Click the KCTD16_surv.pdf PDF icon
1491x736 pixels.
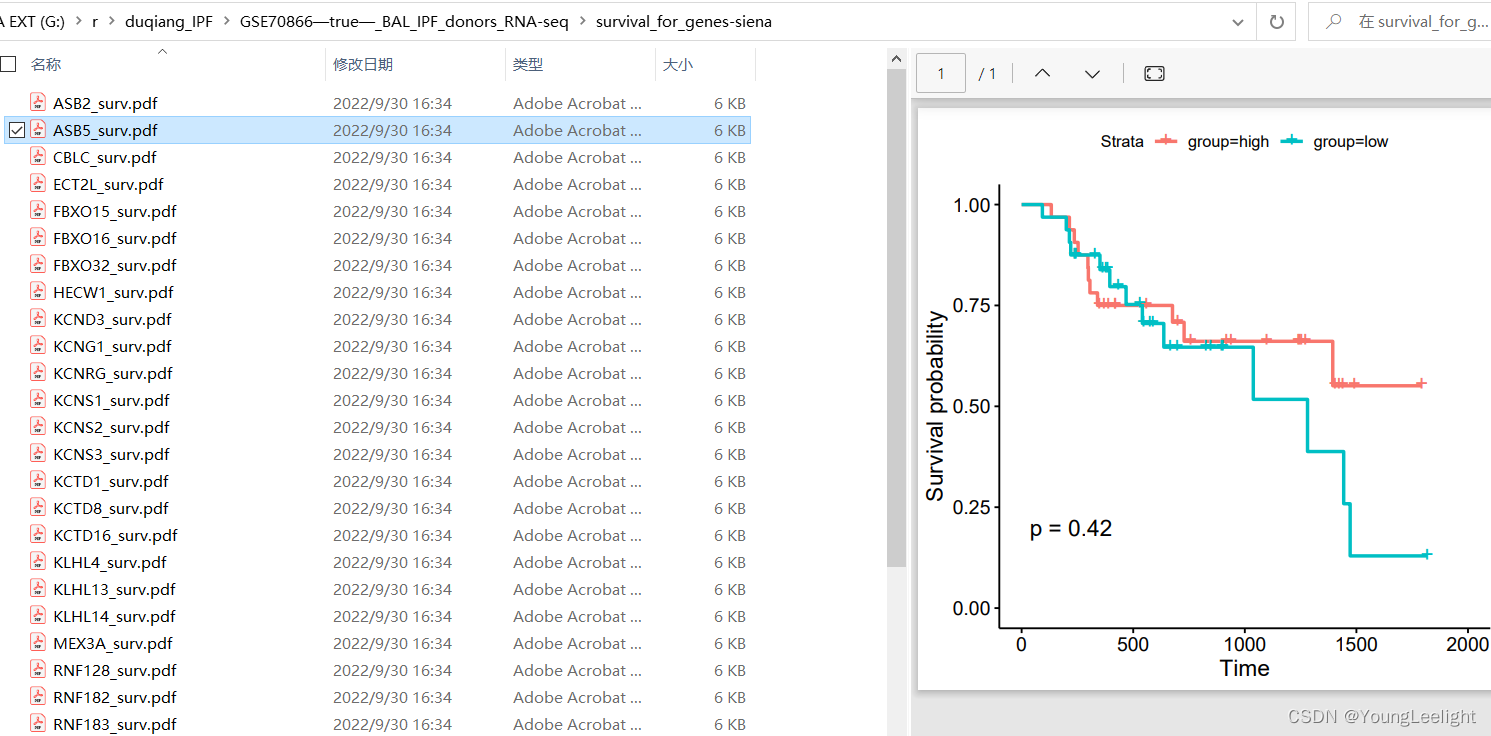(38, 535)
